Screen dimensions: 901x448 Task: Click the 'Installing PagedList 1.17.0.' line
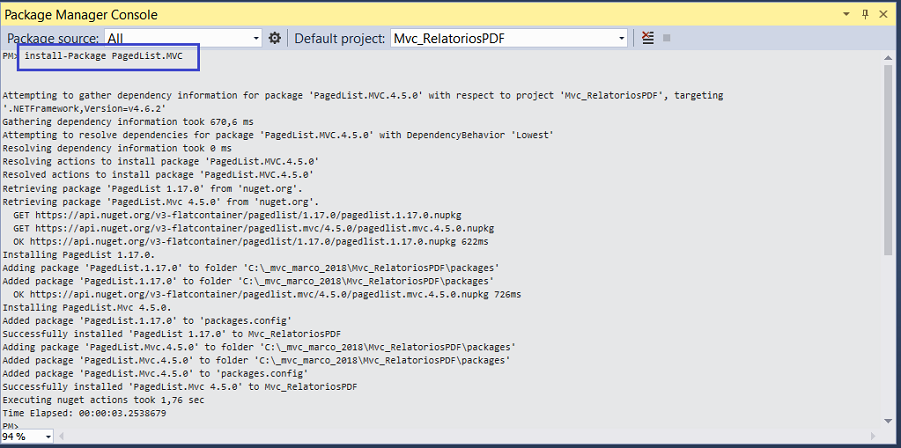click(x=78, y=254)
